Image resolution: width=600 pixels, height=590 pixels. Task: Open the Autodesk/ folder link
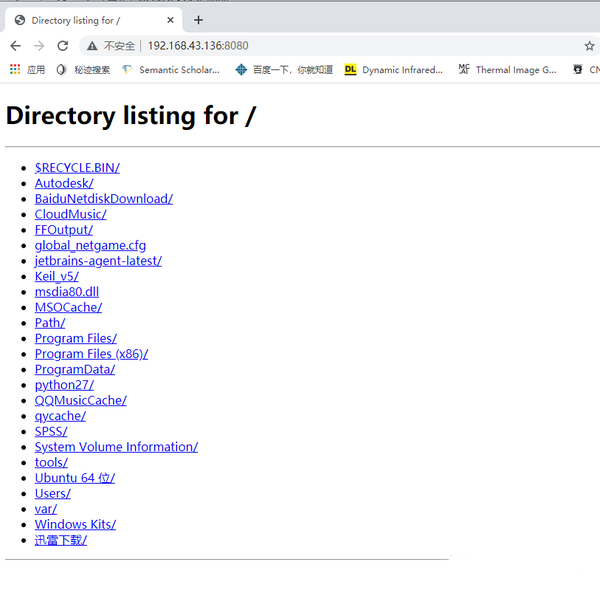pyautogui.click(x=64, y=183)
